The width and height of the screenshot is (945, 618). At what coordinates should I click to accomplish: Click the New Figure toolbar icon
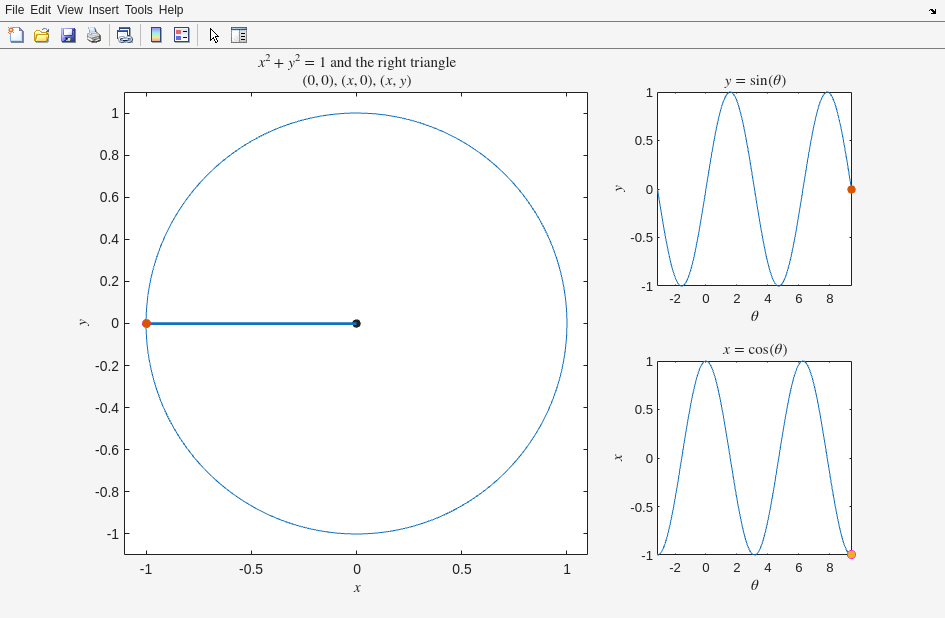16,35
